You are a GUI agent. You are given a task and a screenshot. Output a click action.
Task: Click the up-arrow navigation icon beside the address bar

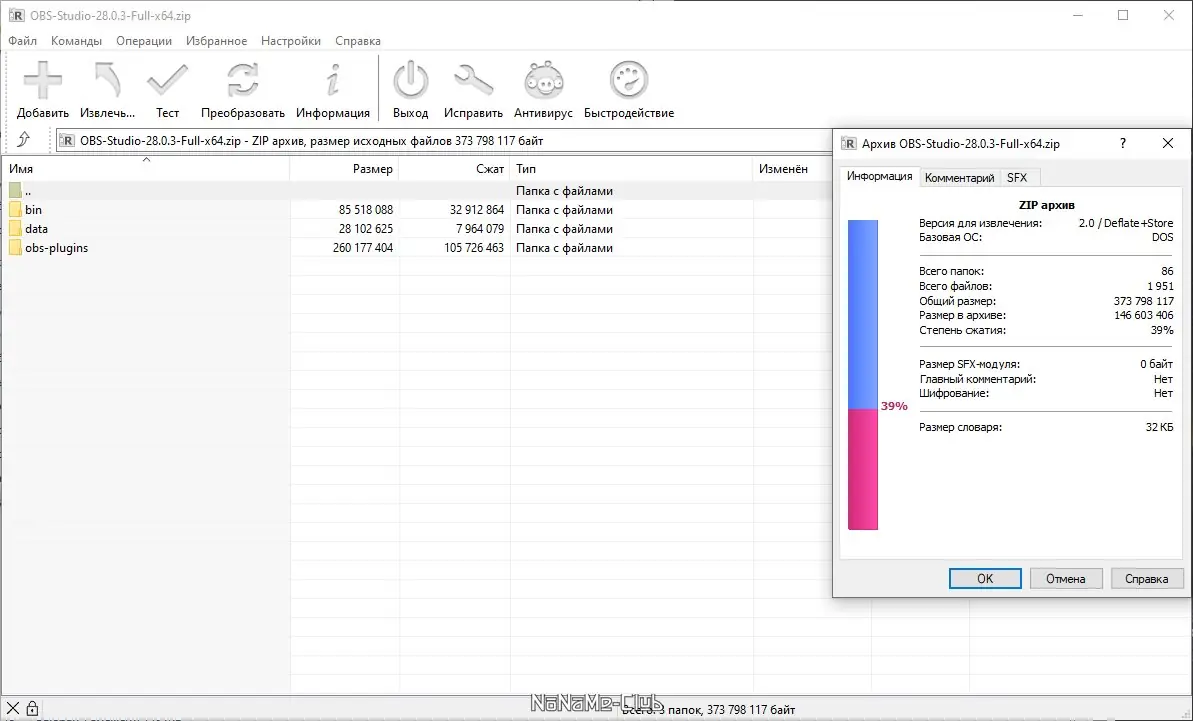25,140
